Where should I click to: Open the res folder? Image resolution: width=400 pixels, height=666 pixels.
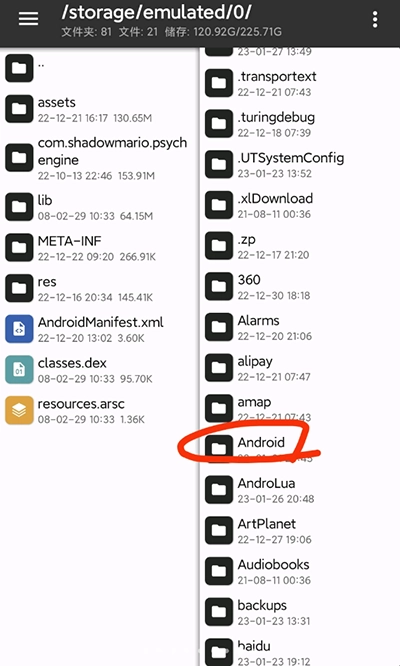coord(99,288)
